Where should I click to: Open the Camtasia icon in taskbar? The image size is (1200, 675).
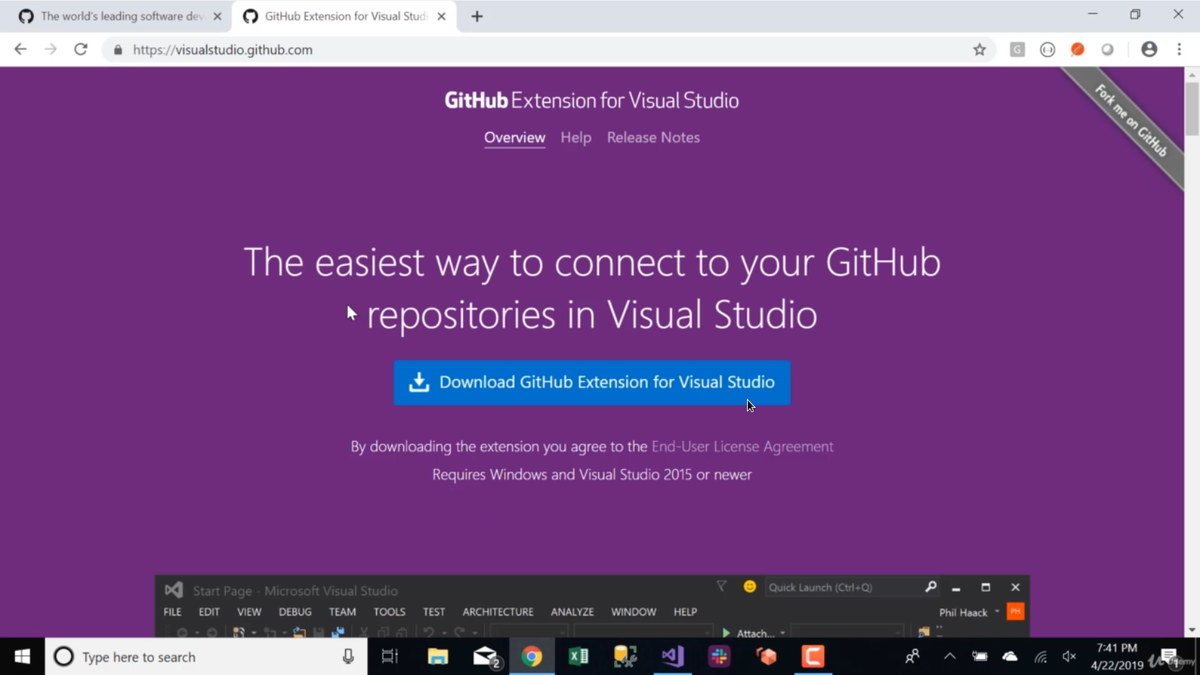813,657
